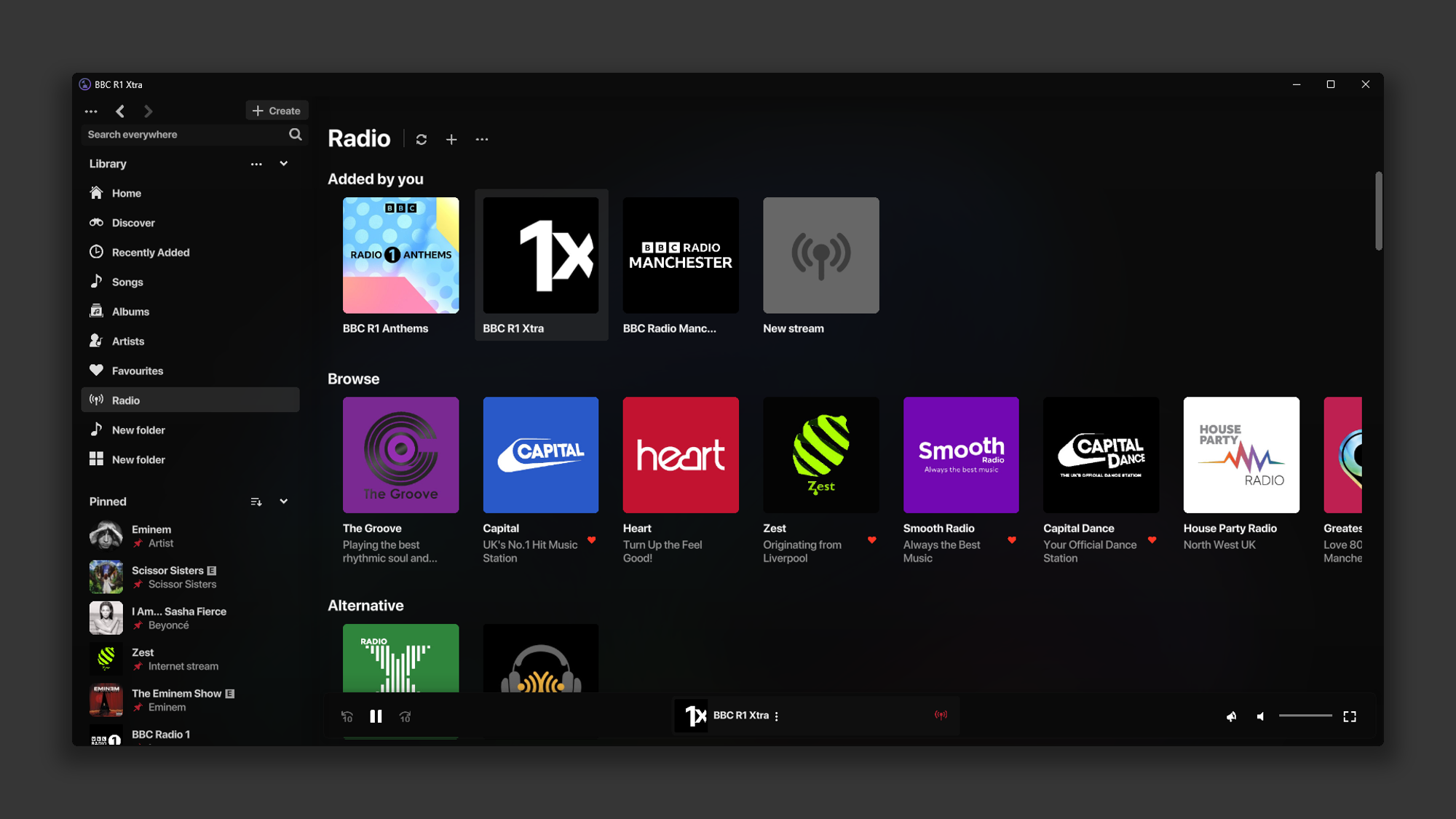Click the plus icon beside Radio heading
Image resolution: width=1456 pixels, height=819 pixels.
(451, 139)
